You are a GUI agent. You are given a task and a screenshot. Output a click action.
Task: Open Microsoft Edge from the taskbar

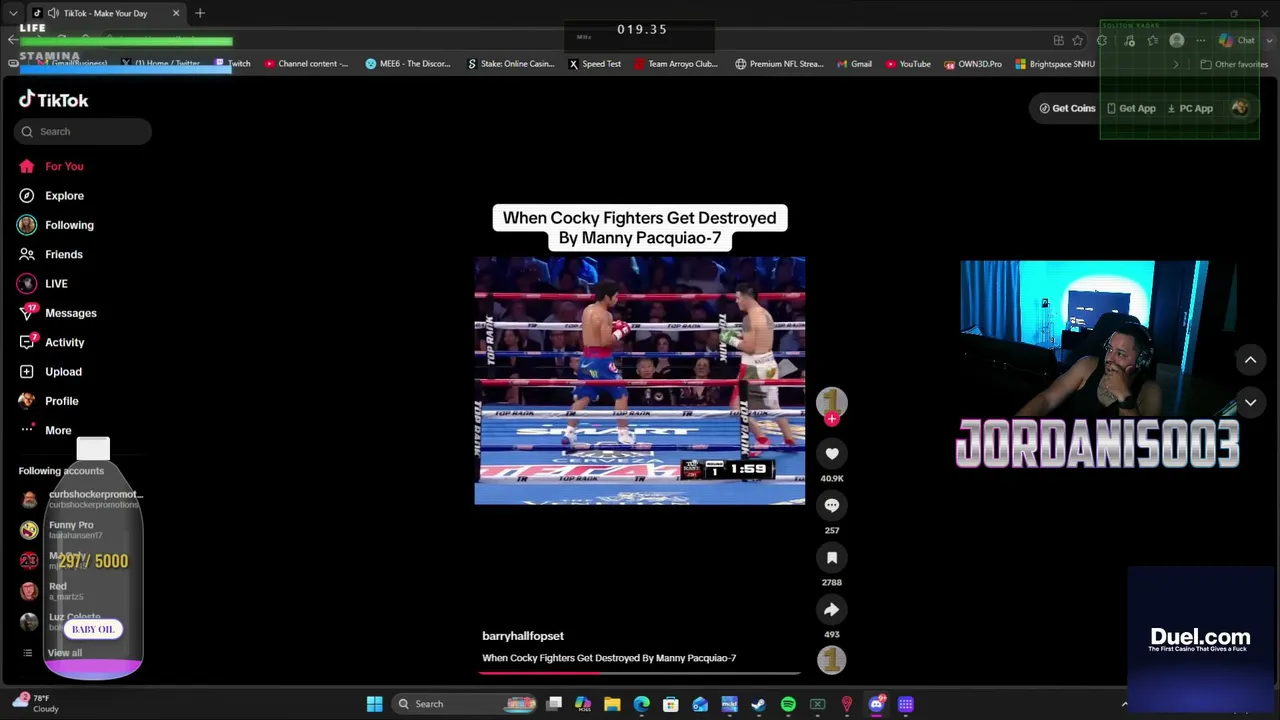641,704
